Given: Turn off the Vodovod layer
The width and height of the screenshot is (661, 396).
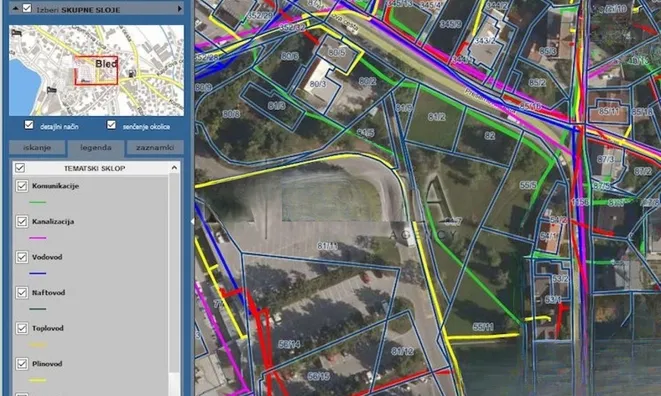Looking at the screenshot, I should coord(21,257).
